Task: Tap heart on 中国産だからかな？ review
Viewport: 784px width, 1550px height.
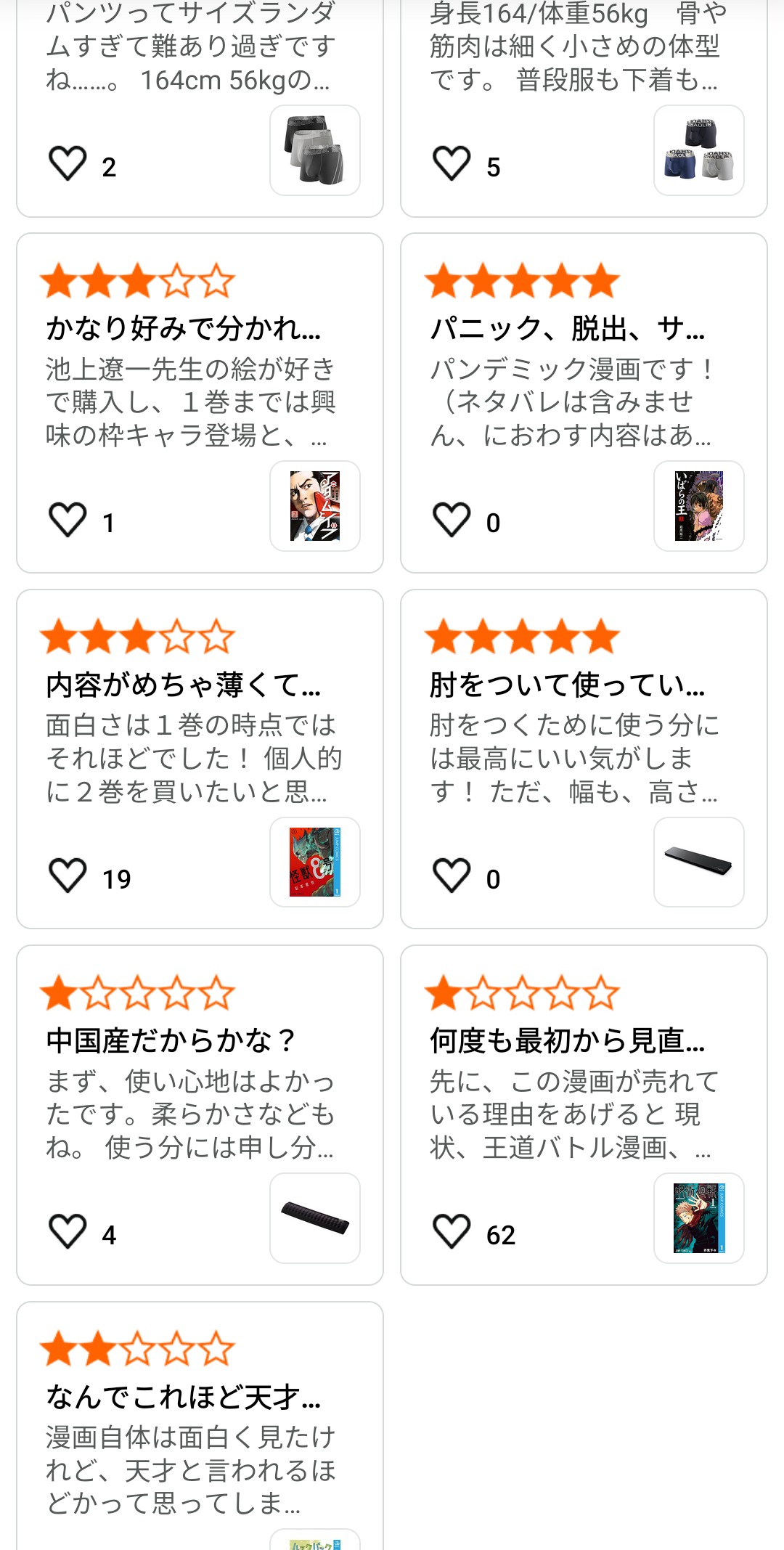Action: tap(68, 1231)
